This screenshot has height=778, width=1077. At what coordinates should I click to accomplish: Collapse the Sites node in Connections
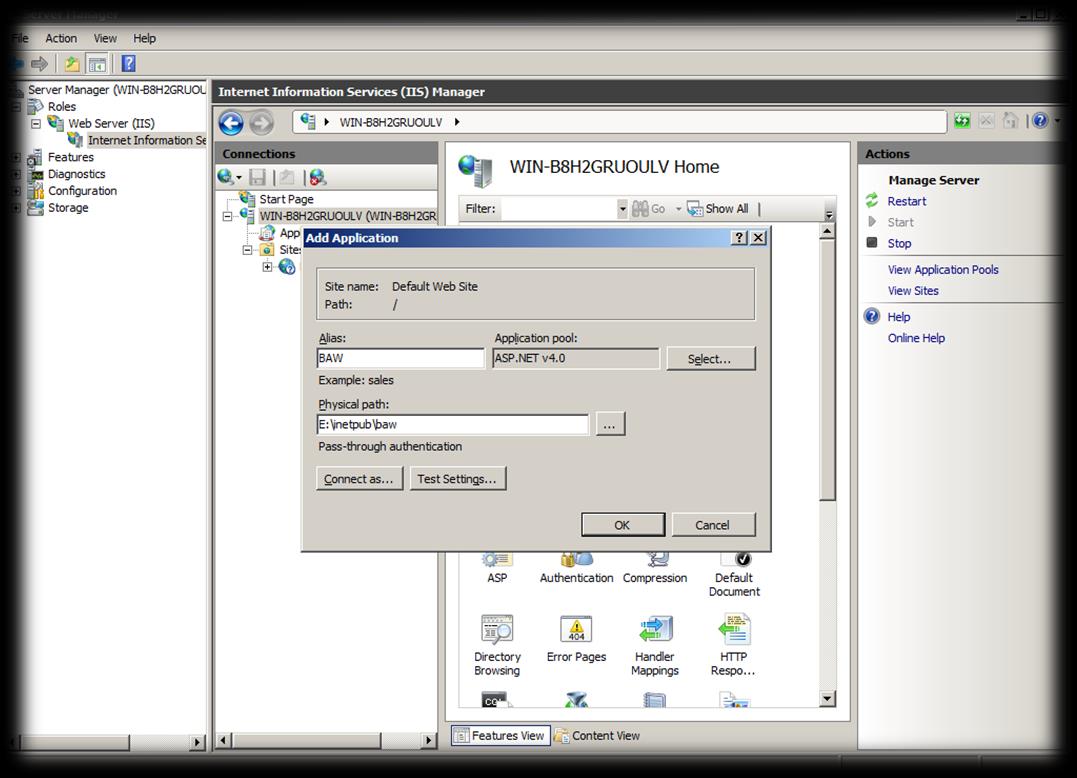[247, 250]
